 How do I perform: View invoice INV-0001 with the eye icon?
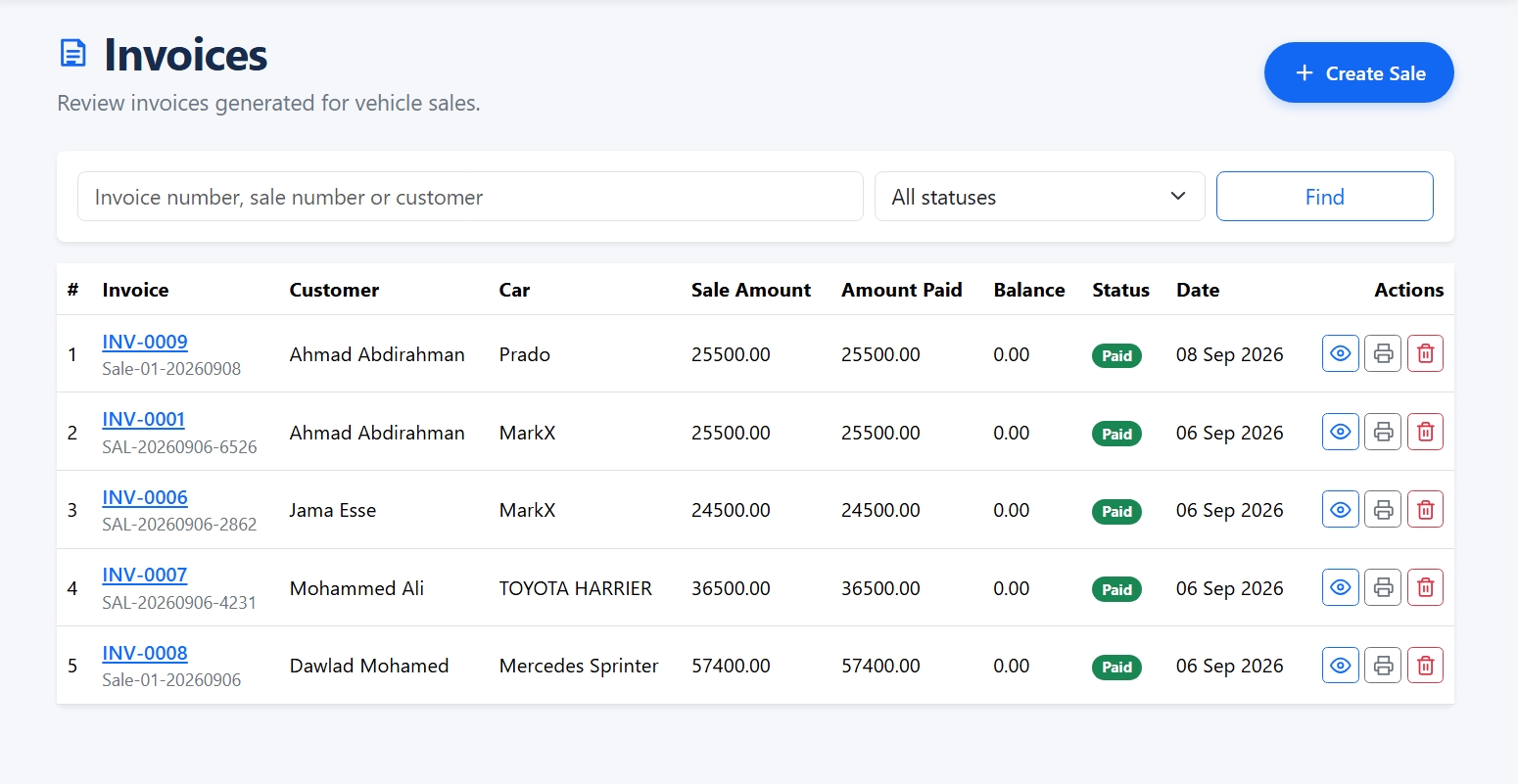(x=1341, y=432)
